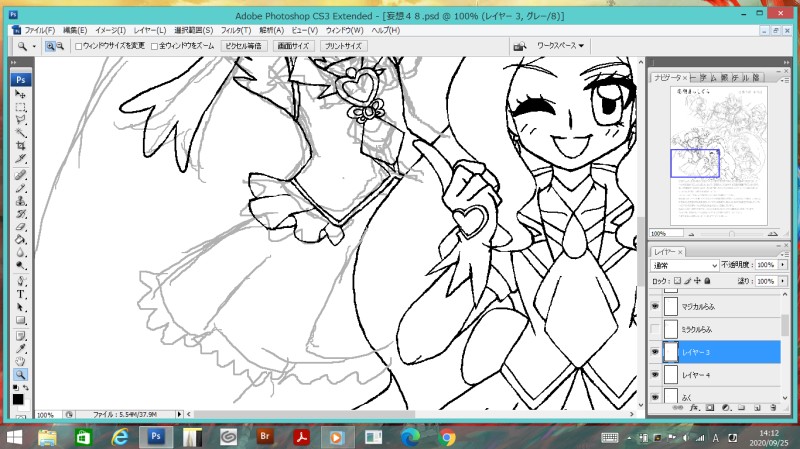The height and width of the screenshot is (449, 800).
Task: Click the Navigator zoom slider handle
Action: pos(732,234)
